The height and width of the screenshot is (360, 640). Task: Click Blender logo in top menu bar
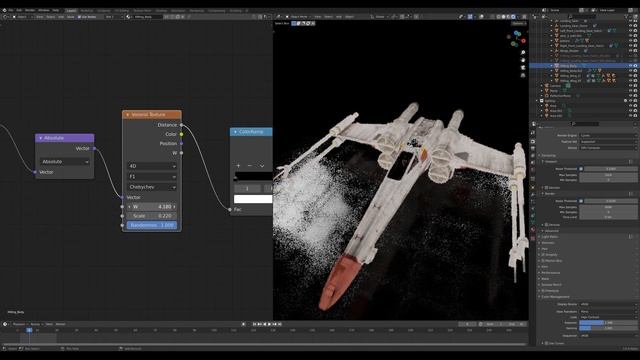[4, 10]
